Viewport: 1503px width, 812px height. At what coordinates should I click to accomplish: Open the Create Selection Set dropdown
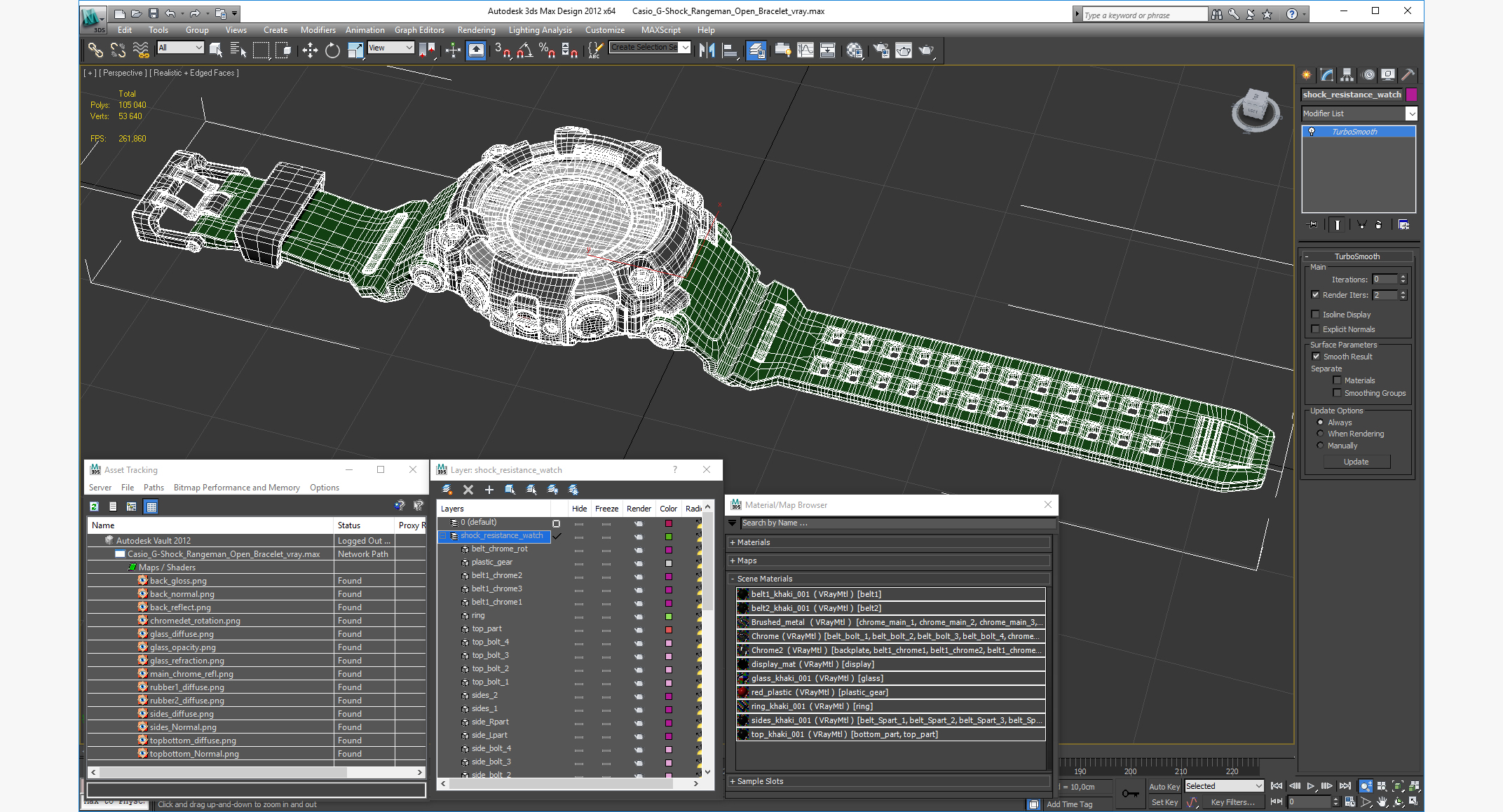[649, 48]
